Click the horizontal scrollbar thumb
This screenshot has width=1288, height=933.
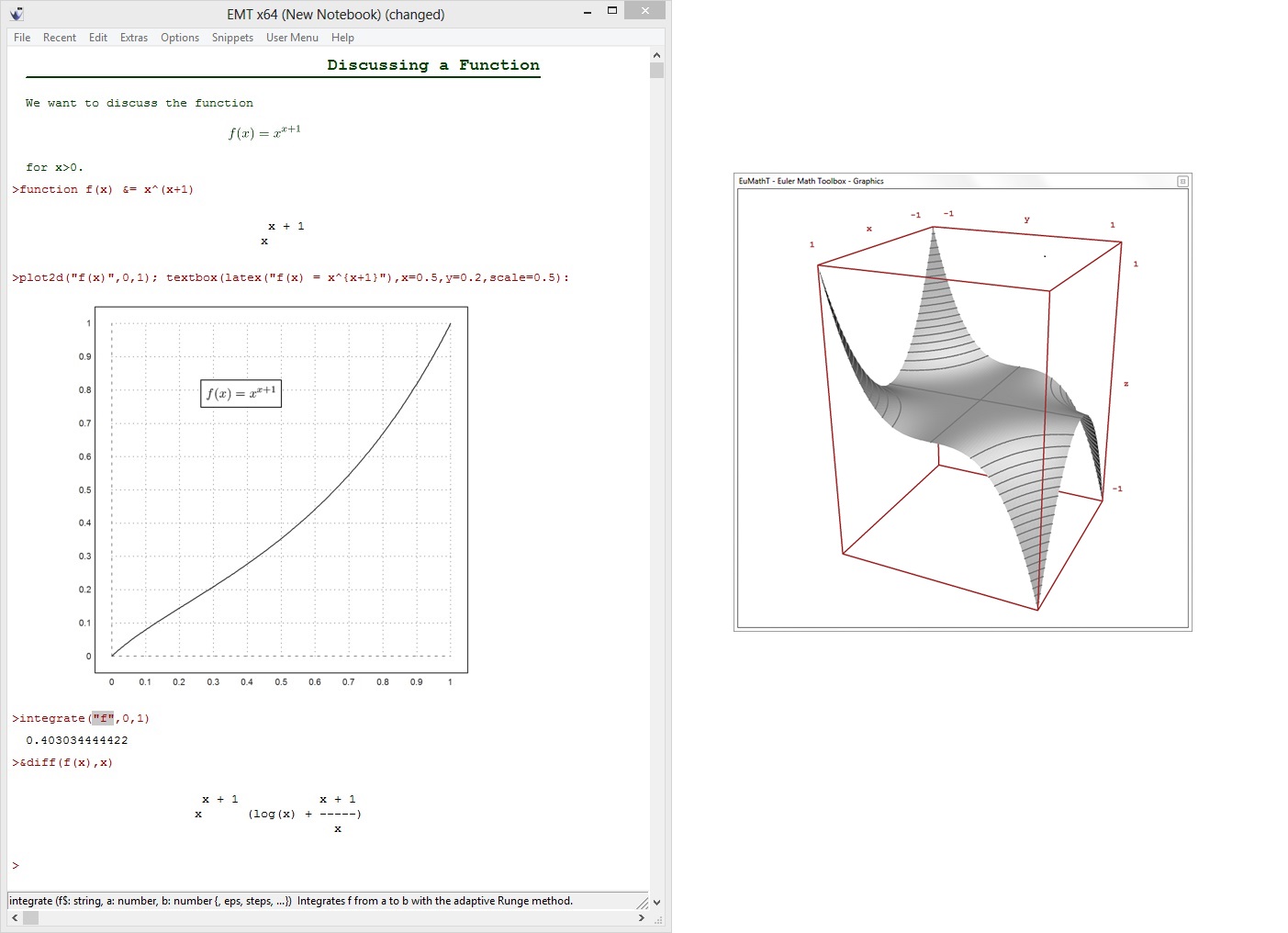pos(31,917)
